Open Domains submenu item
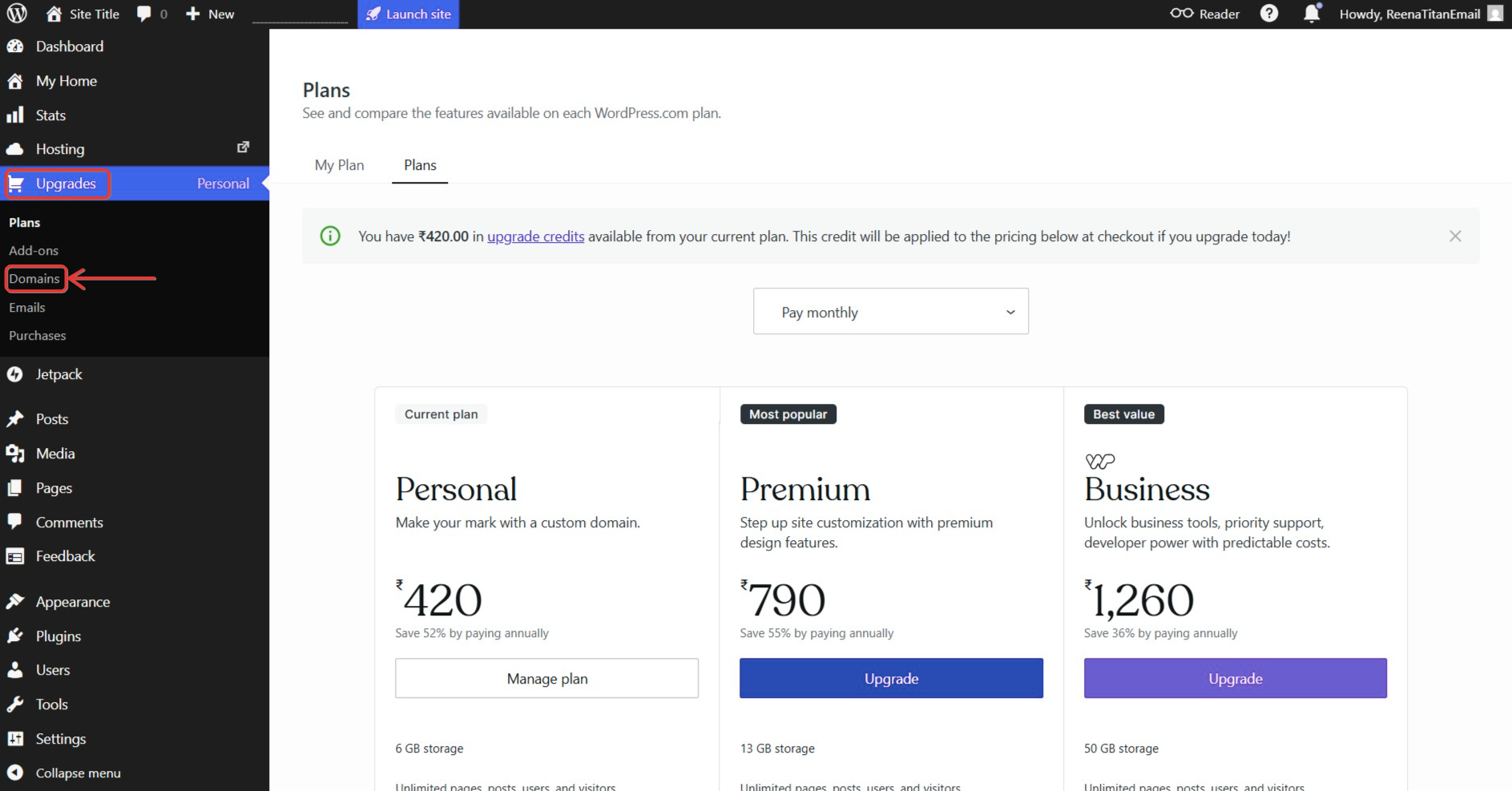Screen dimensions: 1512x791 click(x=34, y=279)
